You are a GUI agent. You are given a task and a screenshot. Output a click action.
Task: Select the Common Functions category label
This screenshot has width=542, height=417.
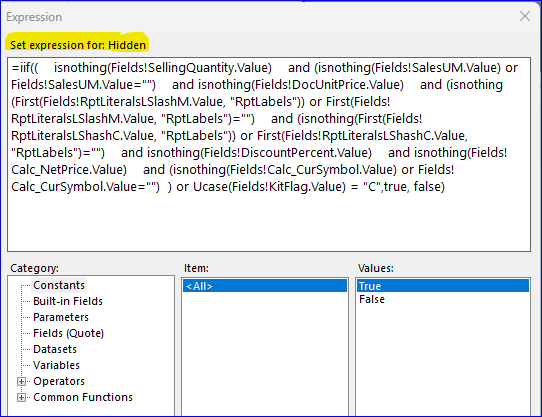coord(83,397)
